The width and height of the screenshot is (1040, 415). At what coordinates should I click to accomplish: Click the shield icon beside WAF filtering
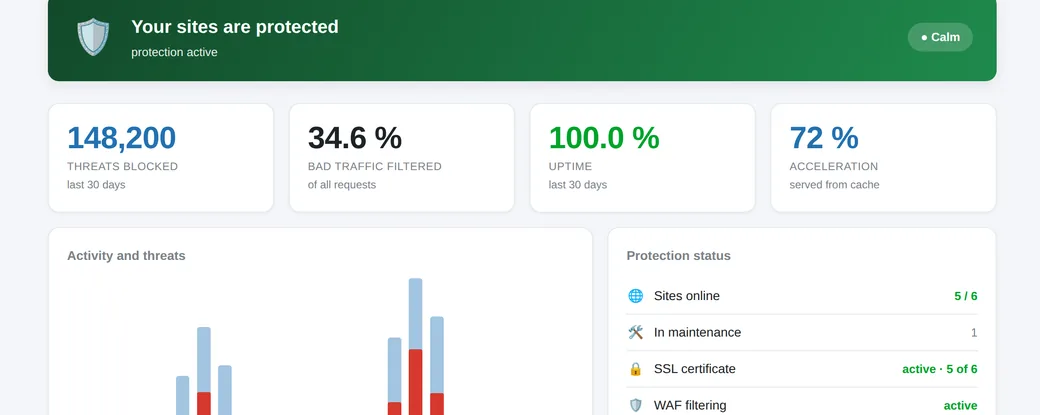pos(635,405)
